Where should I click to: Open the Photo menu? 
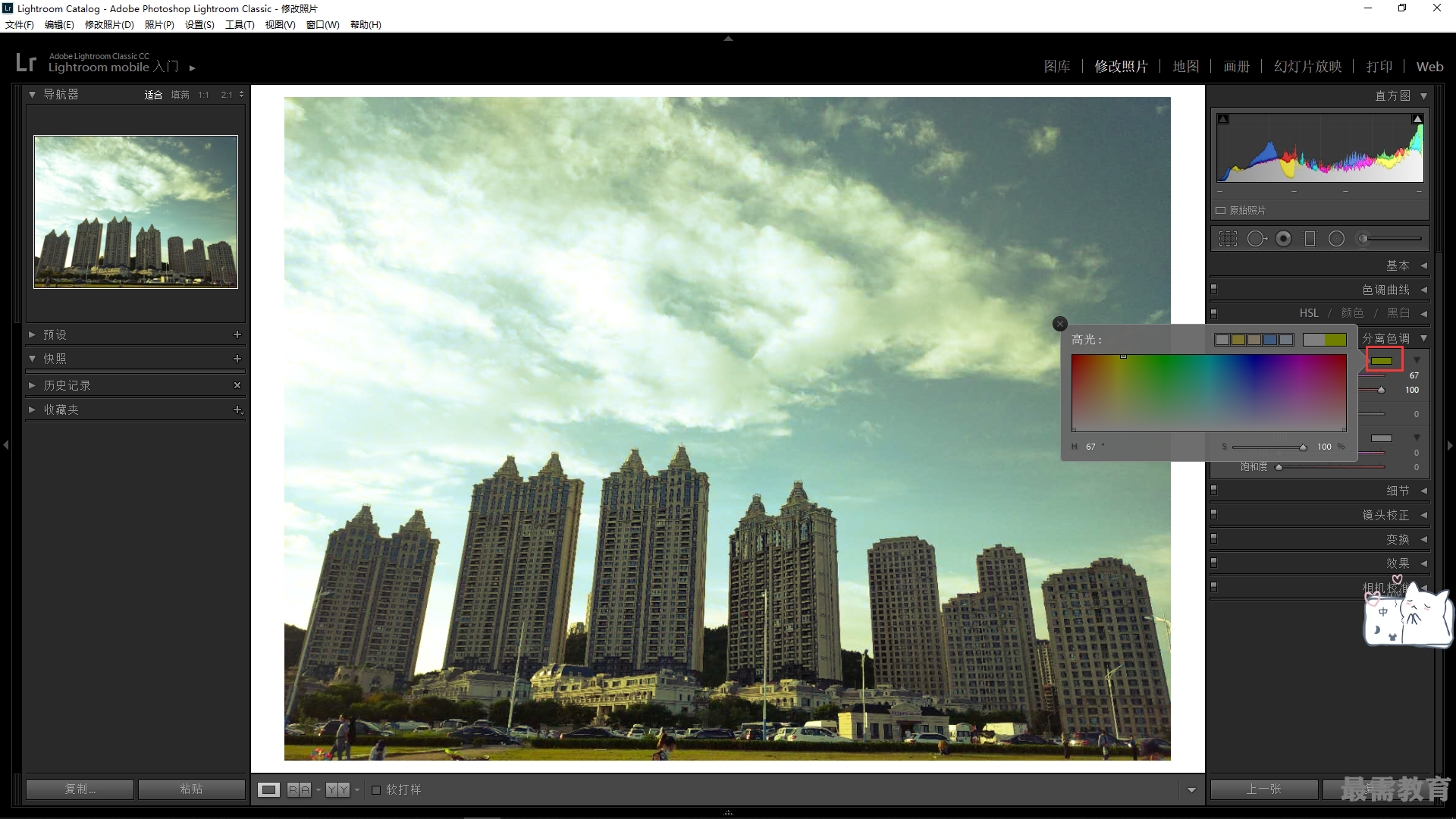tap(159, 25)
